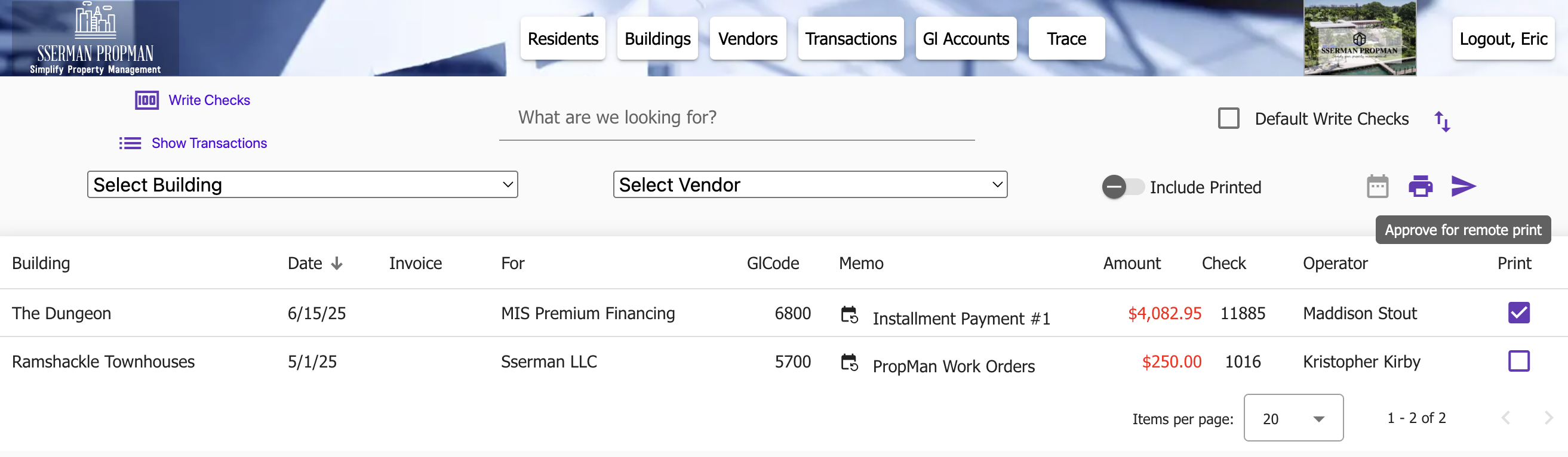Click the send arrow to approve remote print
This screenshot has width=1568, height=457.
pos(1464,186)
